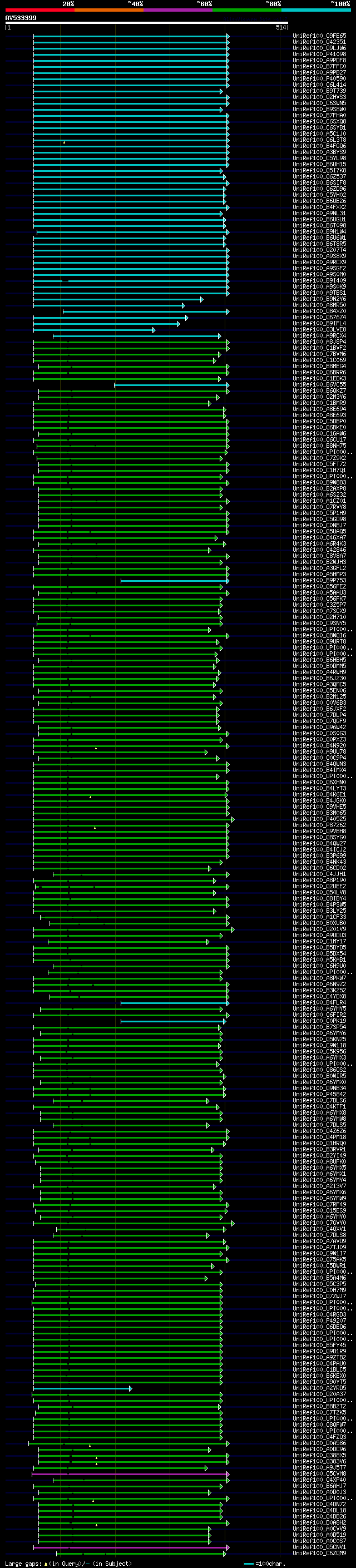Click the 'Large gaps' legend text
Image resolution: width=356 pixels, height=1568 pixels.
pos(23,1563)
